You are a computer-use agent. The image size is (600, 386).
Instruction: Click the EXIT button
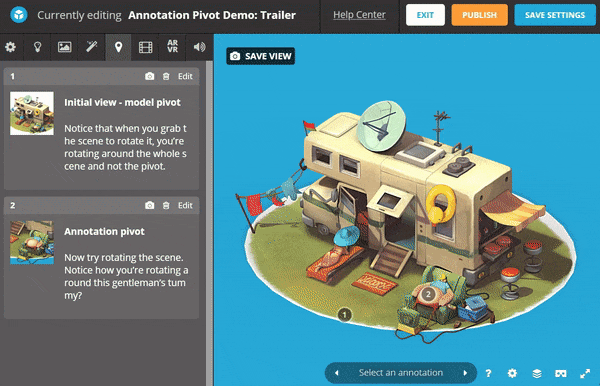(425, 15)
